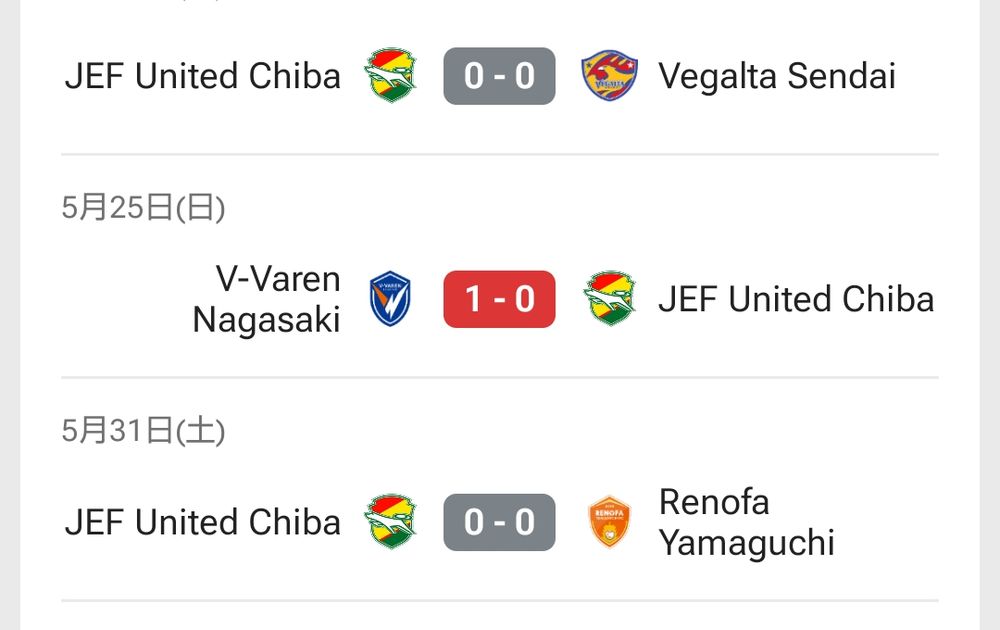The image size is (1000, 630).
Task: Click JEF United Chiba crest in Nagasaki match
Action: point(610,298)
